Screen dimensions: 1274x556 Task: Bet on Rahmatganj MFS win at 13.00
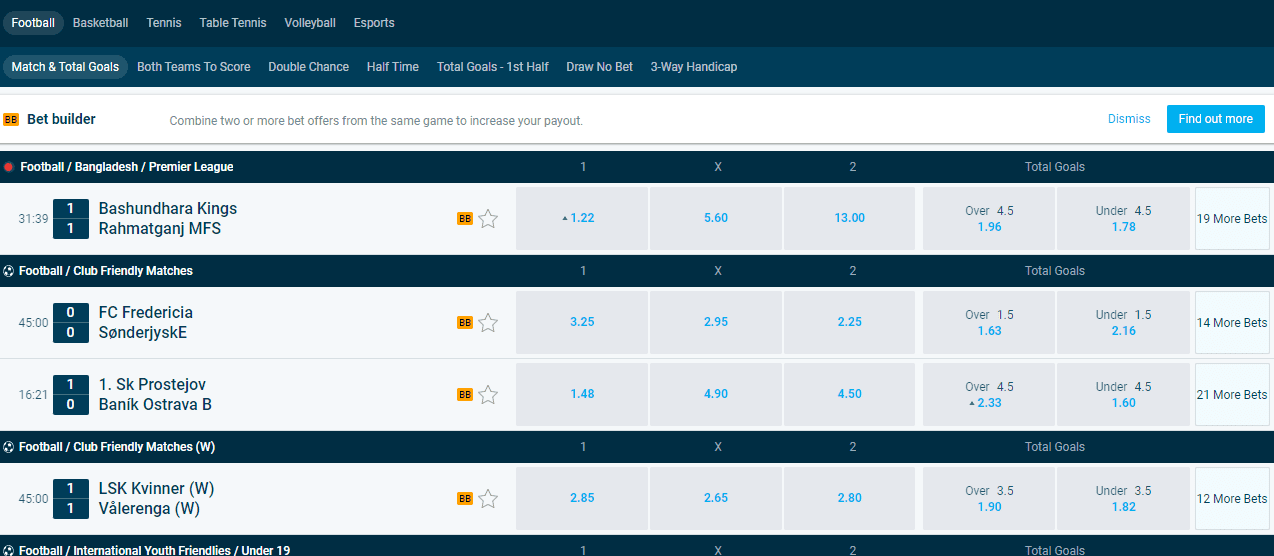coord(850,218)
